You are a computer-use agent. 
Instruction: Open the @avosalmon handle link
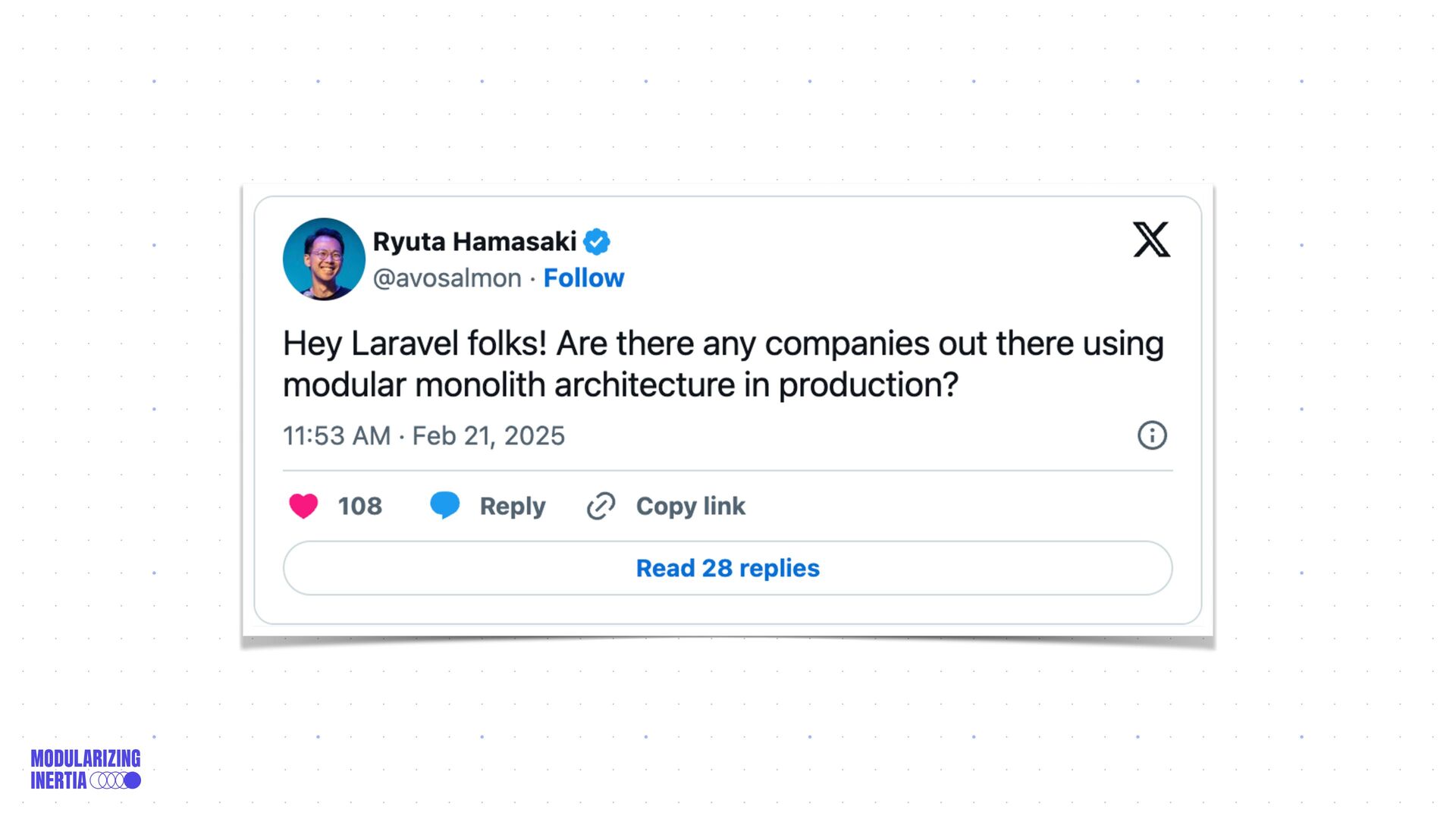pyautogui.click(x=447, y=278)
